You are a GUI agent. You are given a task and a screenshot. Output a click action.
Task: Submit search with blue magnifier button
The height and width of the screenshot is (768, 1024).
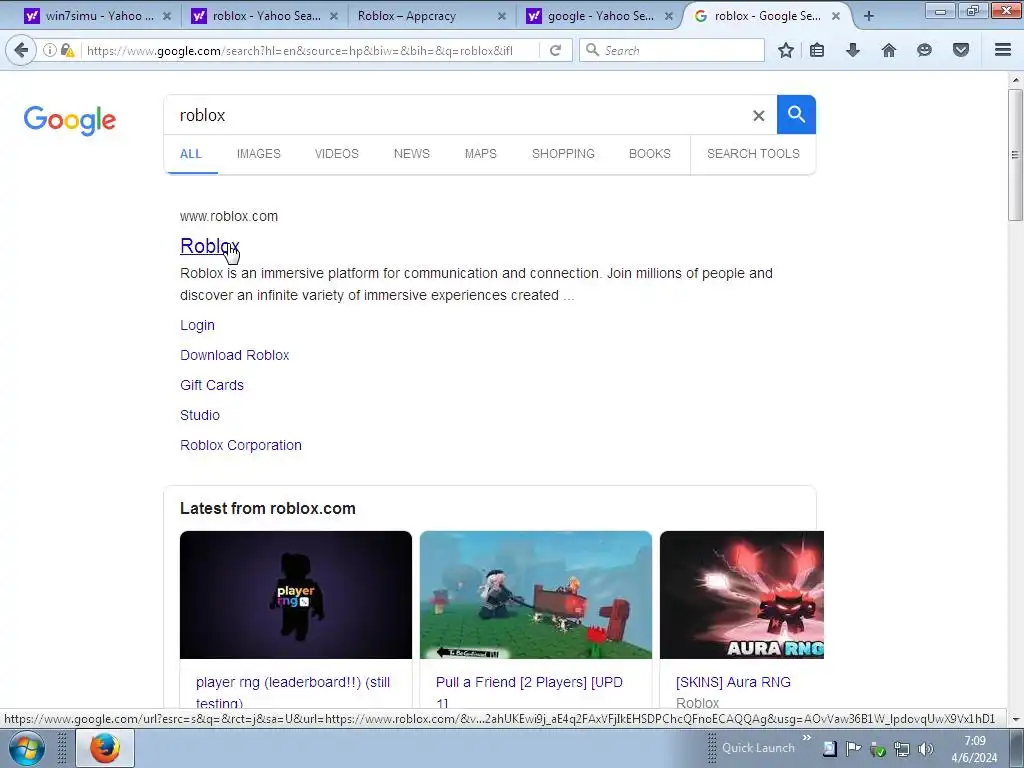(796, 114)
